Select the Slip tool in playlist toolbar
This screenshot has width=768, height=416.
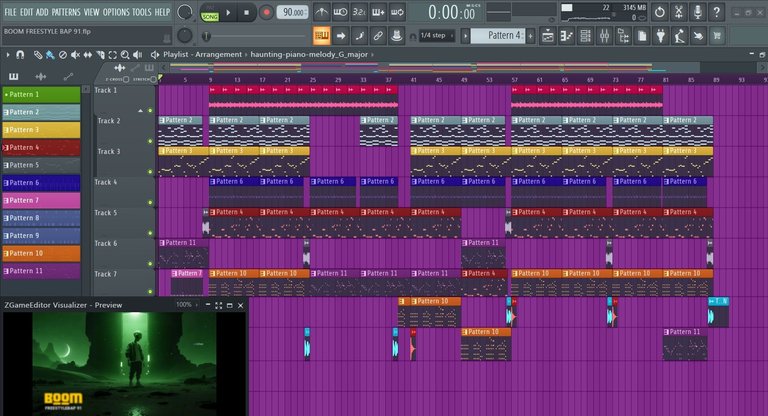[x=88, y=54]
